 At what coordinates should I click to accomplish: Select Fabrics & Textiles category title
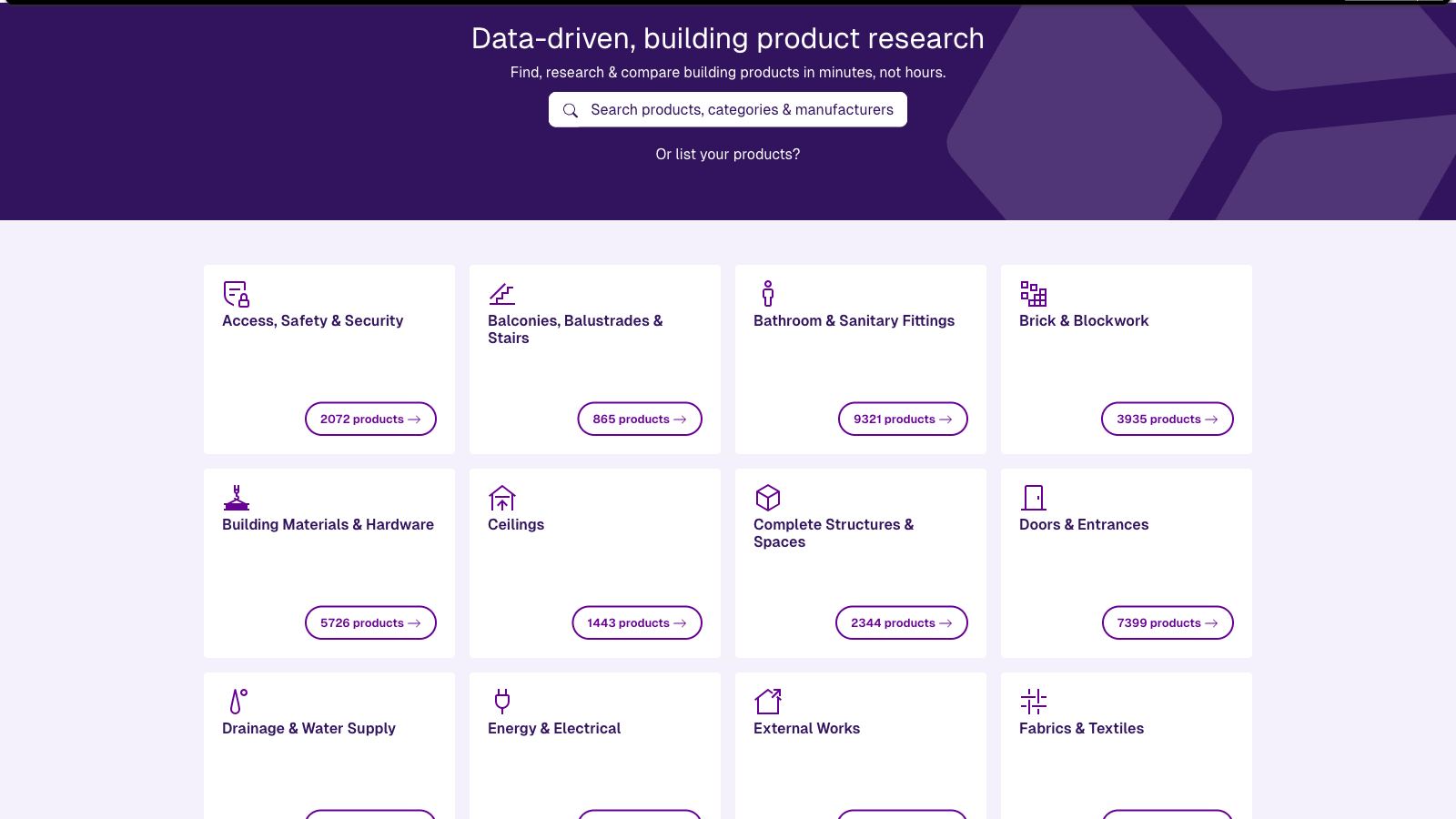click(x=1081, y=728)
